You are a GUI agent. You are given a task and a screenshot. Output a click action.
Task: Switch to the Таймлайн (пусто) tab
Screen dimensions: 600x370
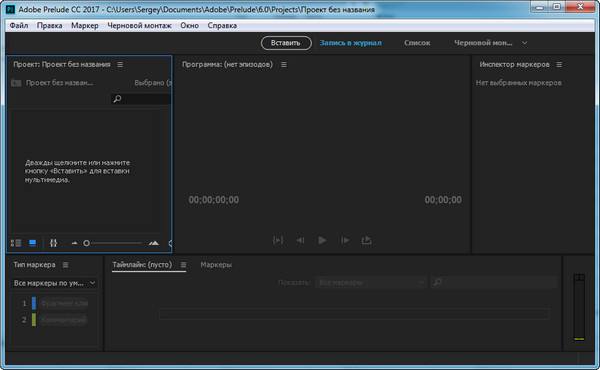pos(142,265)
